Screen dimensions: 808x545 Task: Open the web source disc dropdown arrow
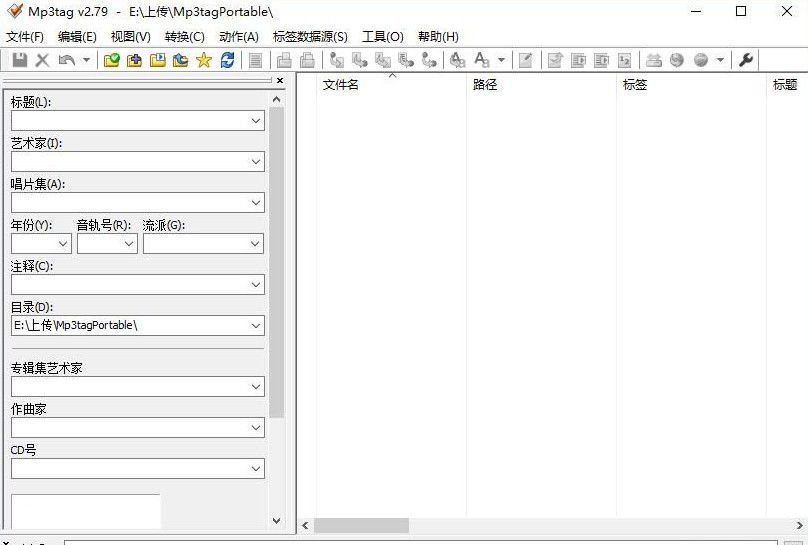click(720, 60)
